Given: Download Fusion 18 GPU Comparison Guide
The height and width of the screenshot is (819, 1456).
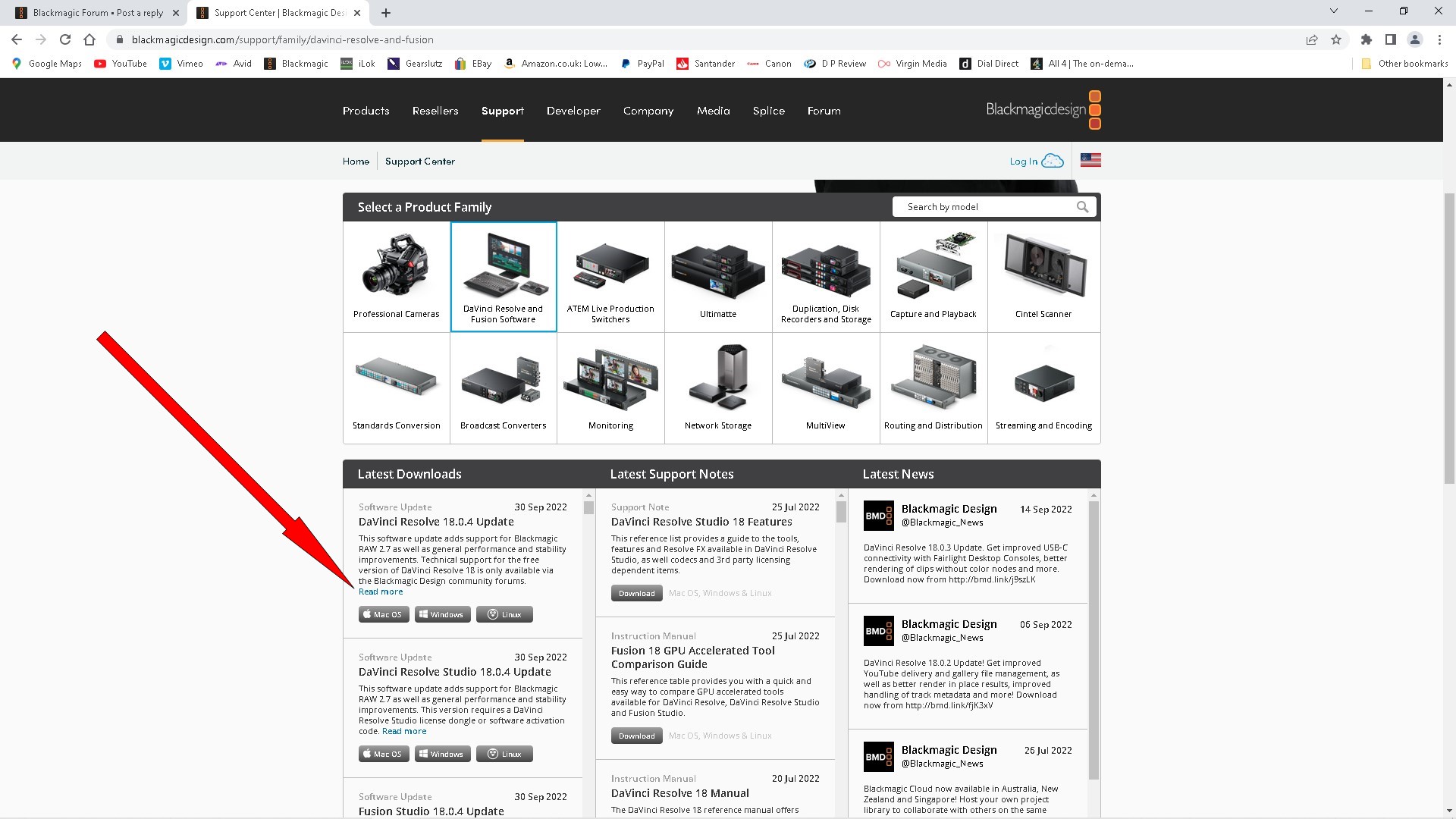Looking at the screenshot, I should pyautogui.click(x=637, y=736).
